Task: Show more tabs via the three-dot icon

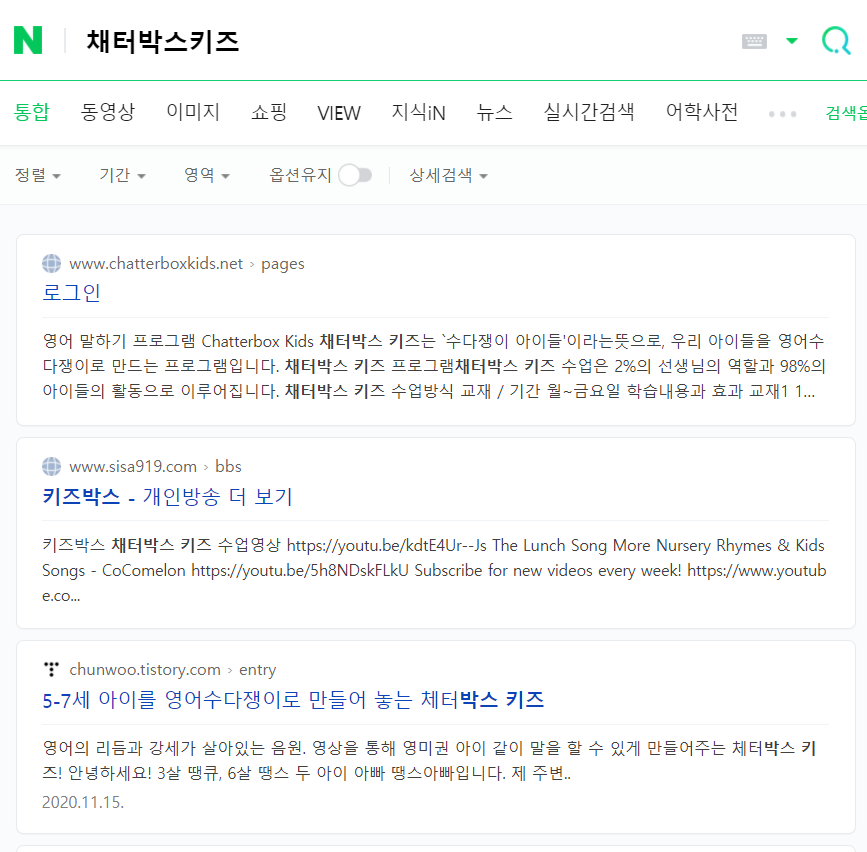Action: [x=782, y=114]
